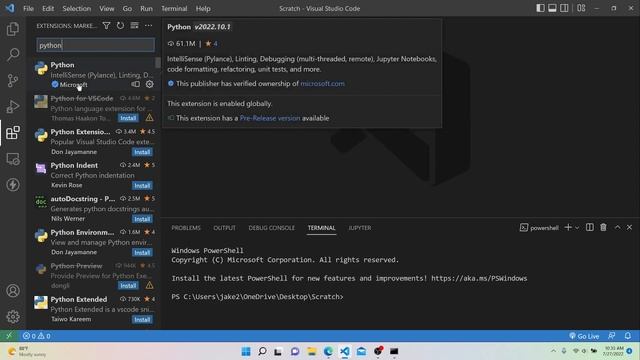Open the manage gear for Python extension

point(150,84)
